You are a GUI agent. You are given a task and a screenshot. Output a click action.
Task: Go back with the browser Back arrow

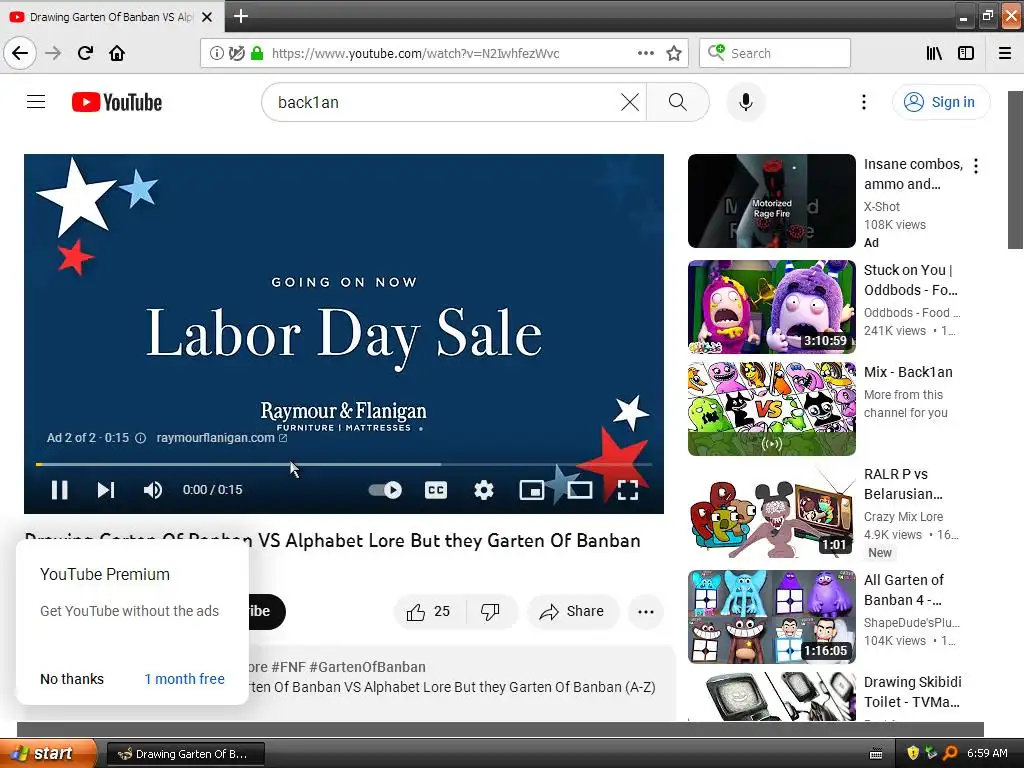tap(20, 53)
